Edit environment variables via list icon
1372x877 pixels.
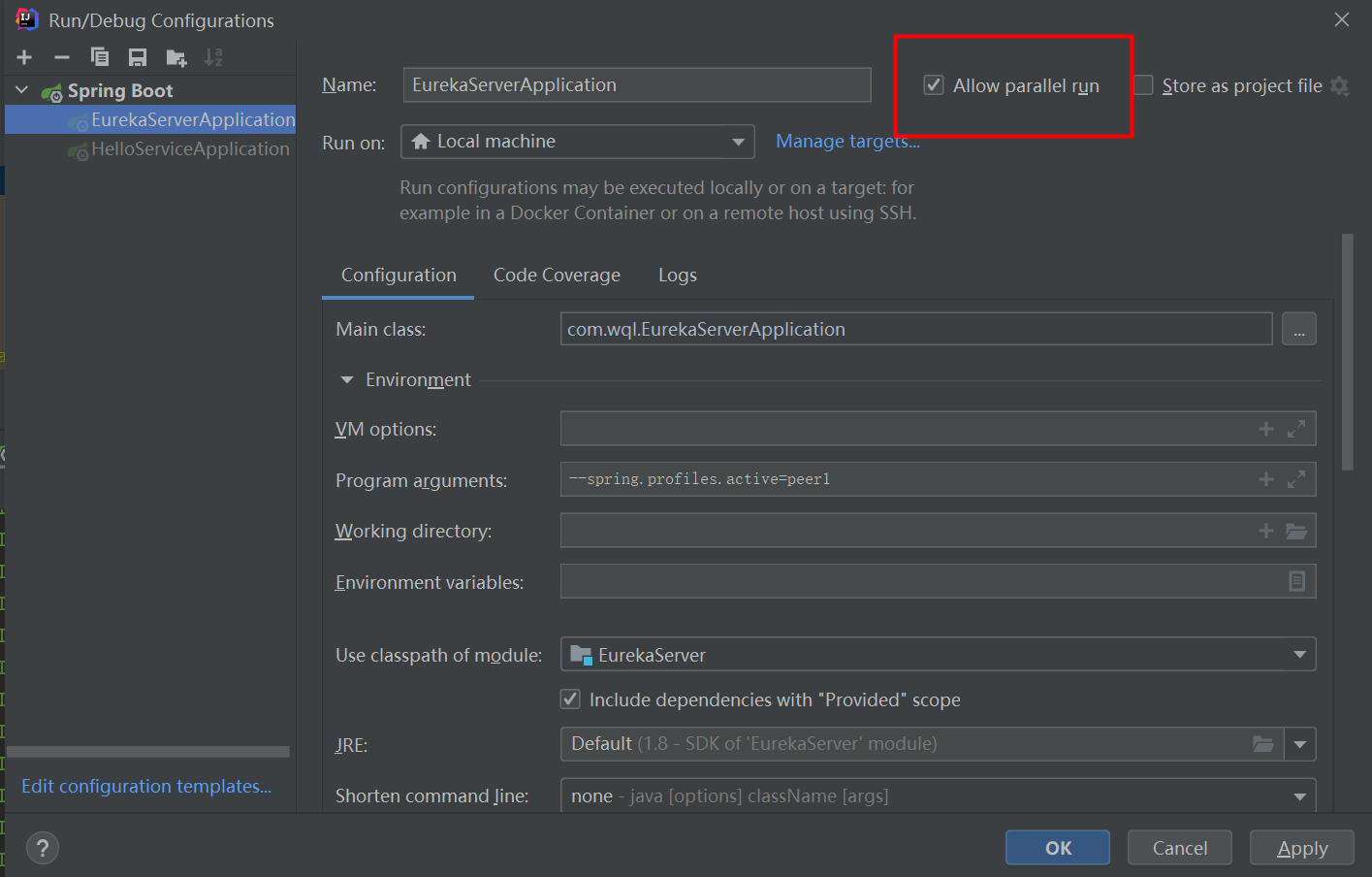coord(1297,581)
